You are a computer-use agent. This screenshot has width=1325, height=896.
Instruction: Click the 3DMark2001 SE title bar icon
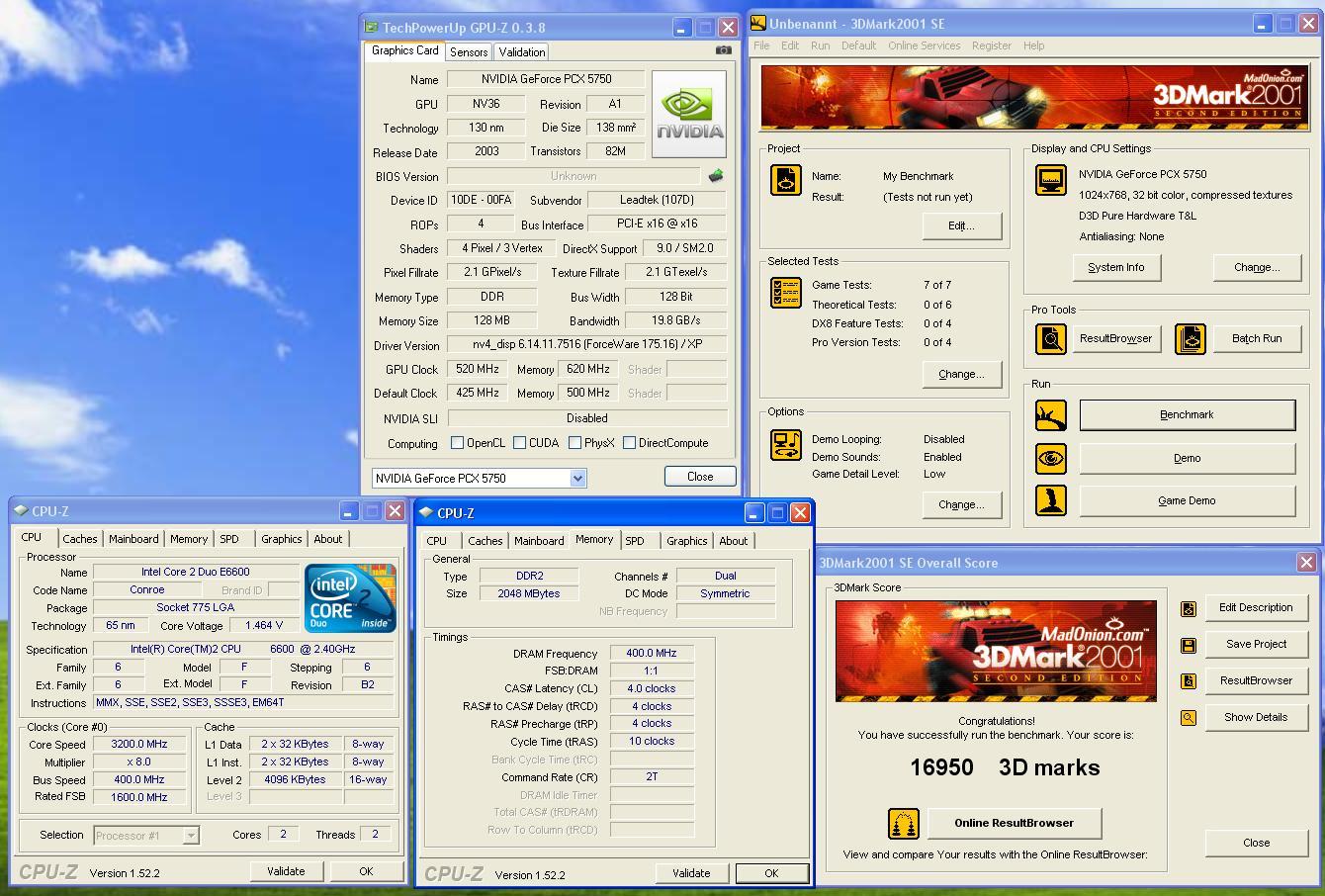click(757, 24)
